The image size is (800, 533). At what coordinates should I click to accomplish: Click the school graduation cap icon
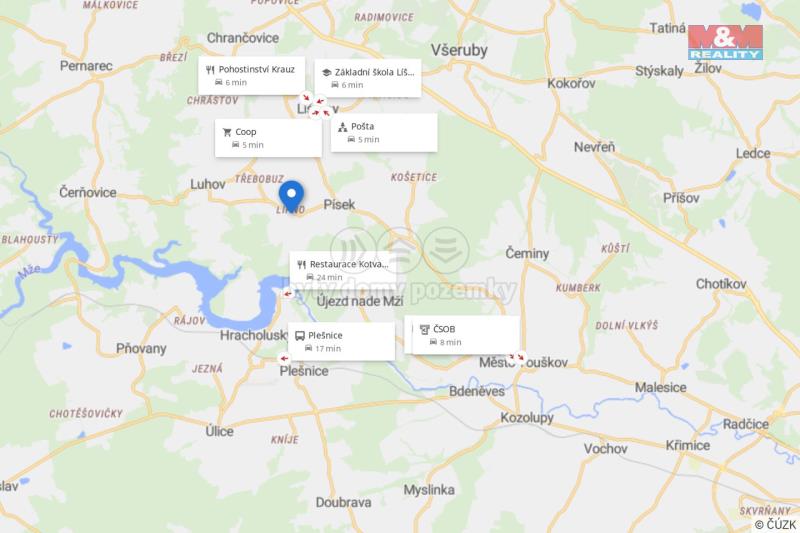click(327, 72)
